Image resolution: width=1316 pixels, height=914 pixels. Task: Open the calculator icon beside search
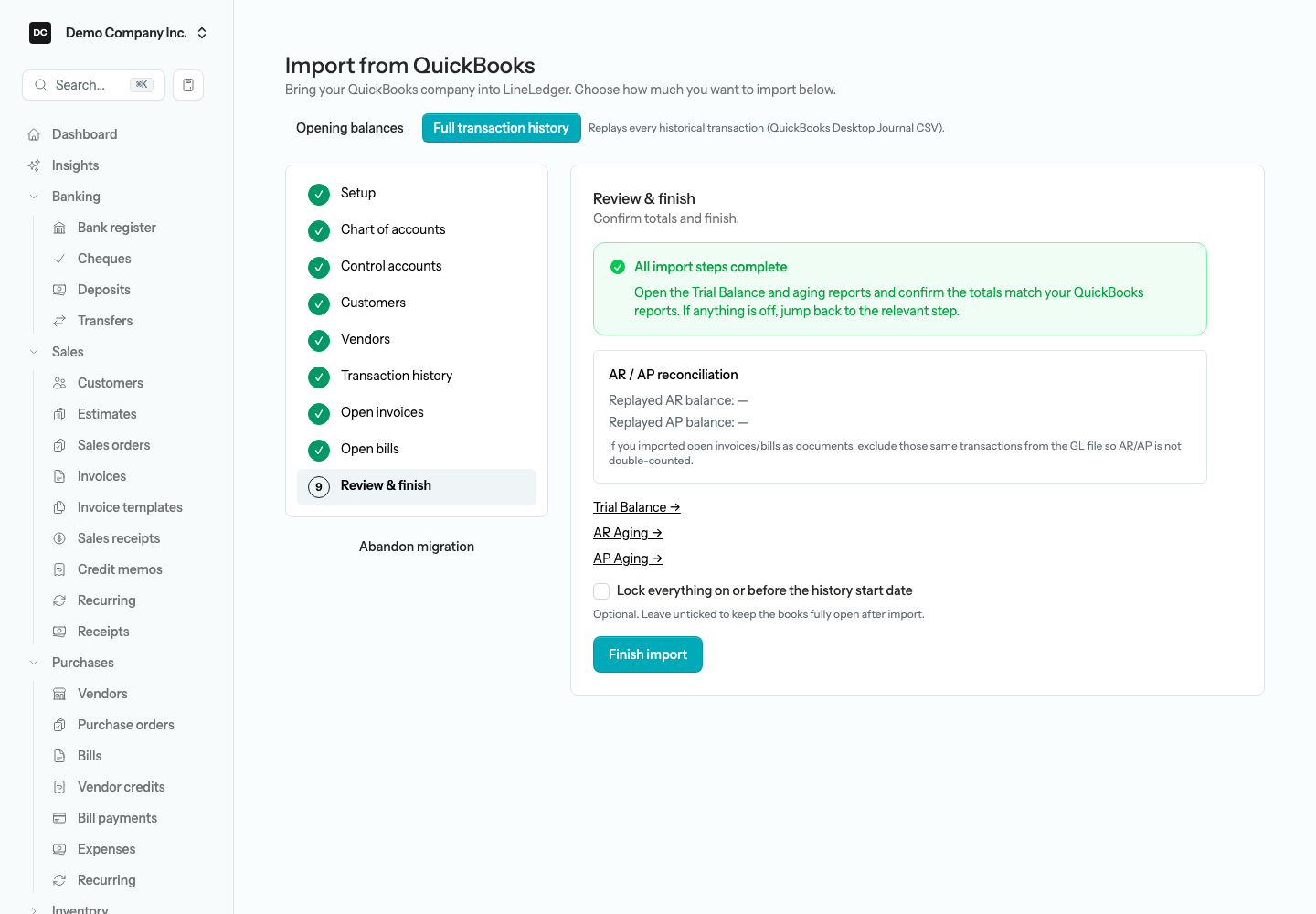pos(188,85)
